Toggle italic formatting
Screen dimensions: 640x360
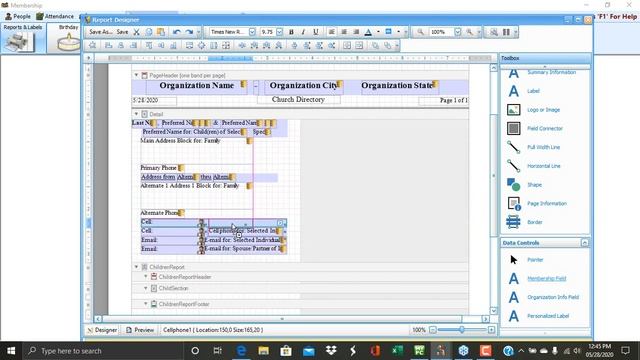point(303,32)
